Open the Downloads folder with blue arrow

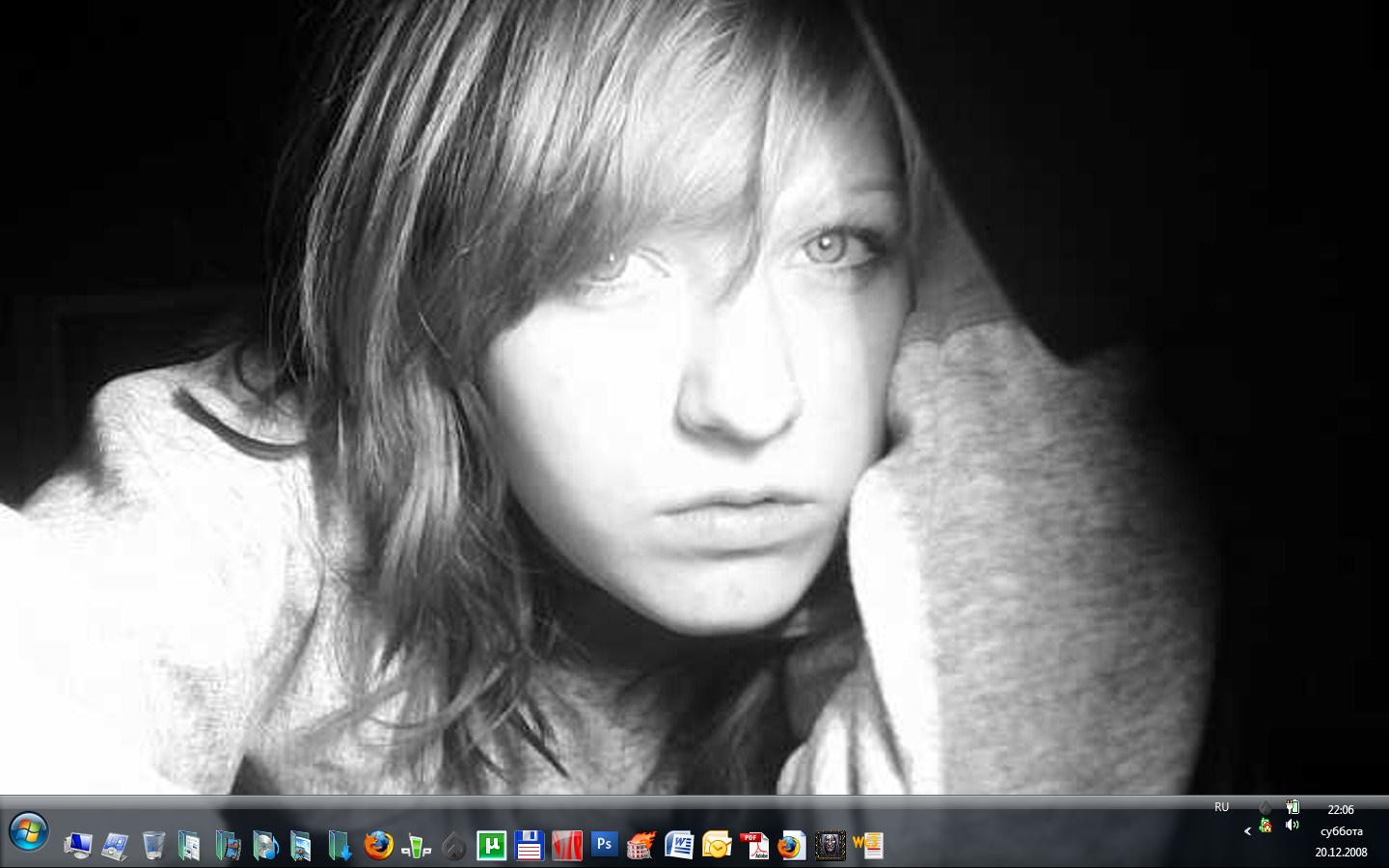(339, 846)
